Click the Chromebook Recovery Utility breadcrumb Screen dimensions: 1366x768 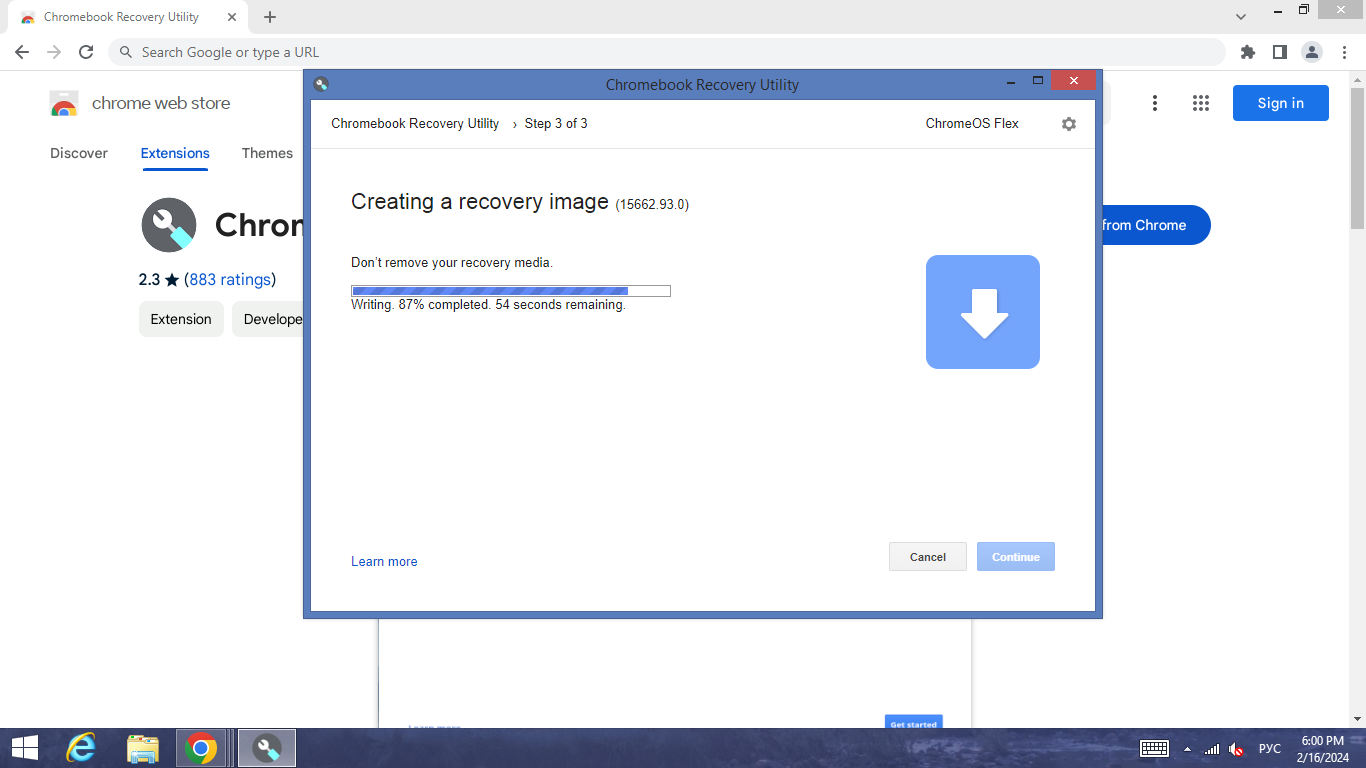[x=415, y=124]
